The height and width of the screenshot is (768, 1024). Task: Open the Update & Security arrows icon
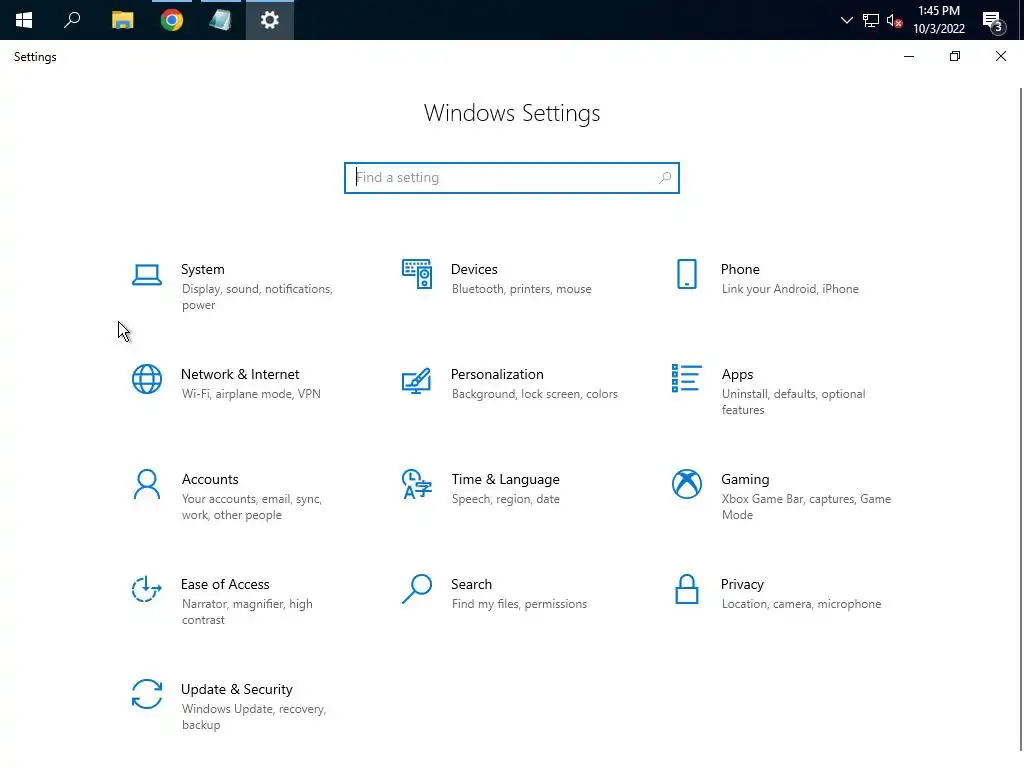(147, 694)
